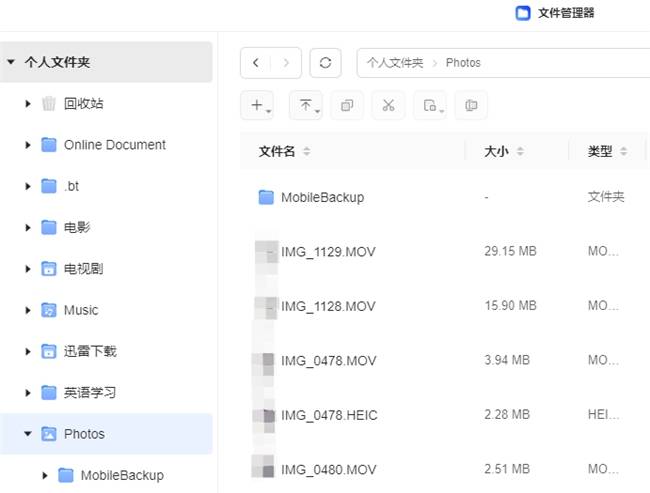This screenshot has height=493, width=650.
Task: Click the back navigation arrow
Action: (x=256, y=62)
